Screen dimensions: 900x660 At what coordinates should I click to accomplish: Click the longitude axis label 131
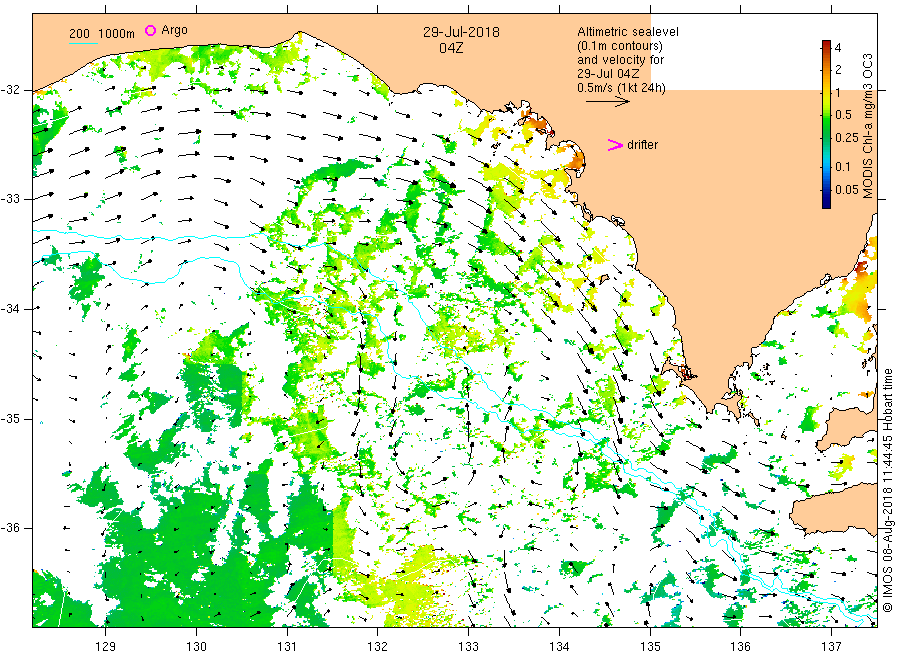[287, 647]
